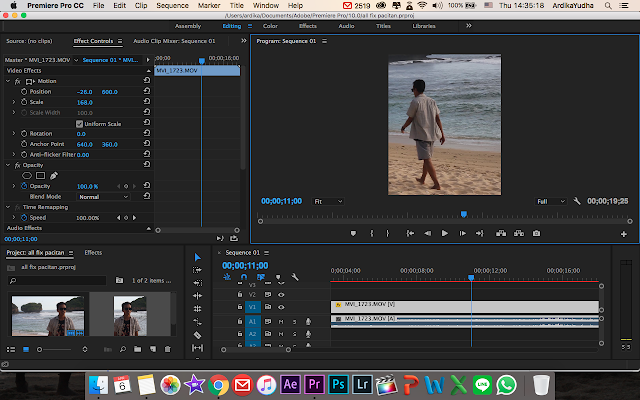Solo audio track A2
640x400 pixels.
(x=294, y=334)
